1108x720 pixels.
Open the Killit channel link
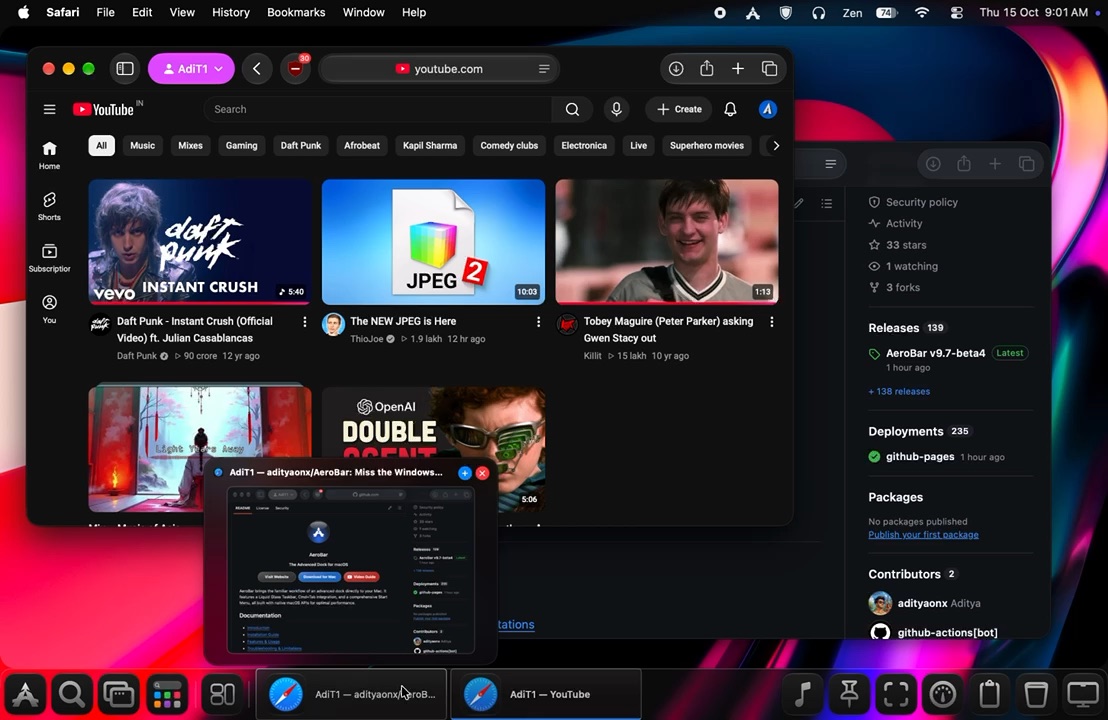[x=592, y=355]
